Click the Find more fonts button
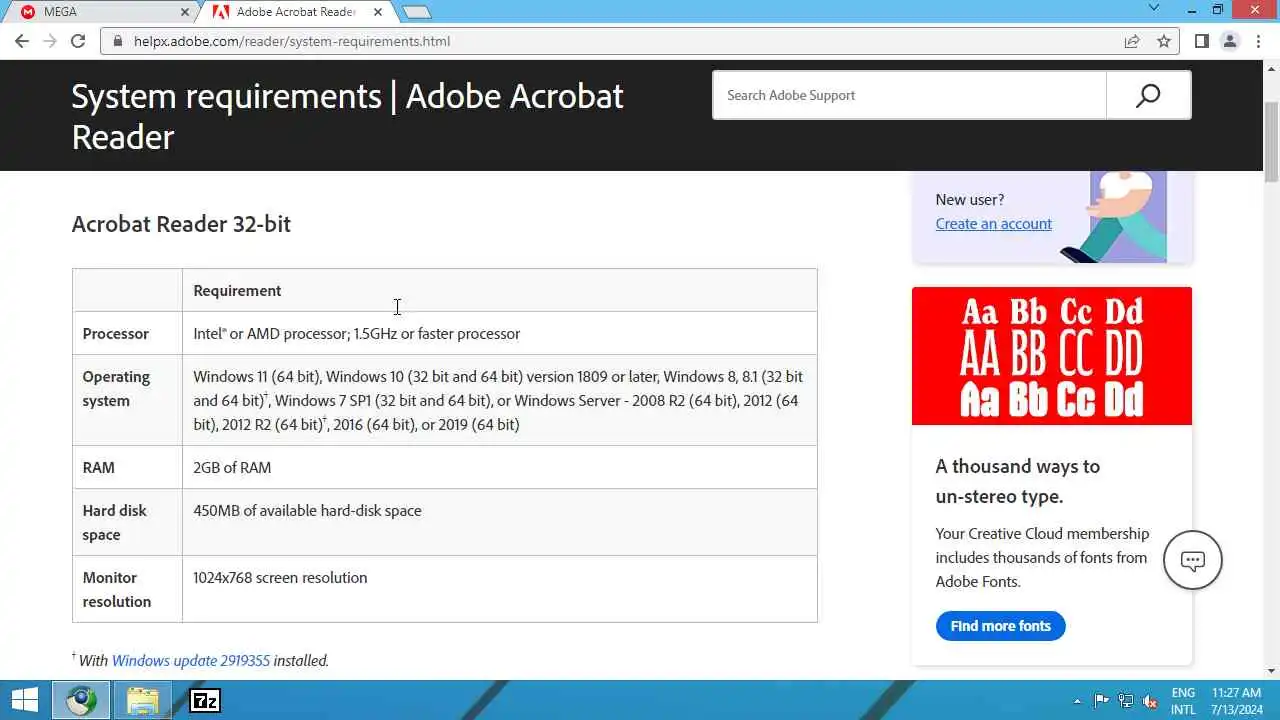 coord(1000,626)
